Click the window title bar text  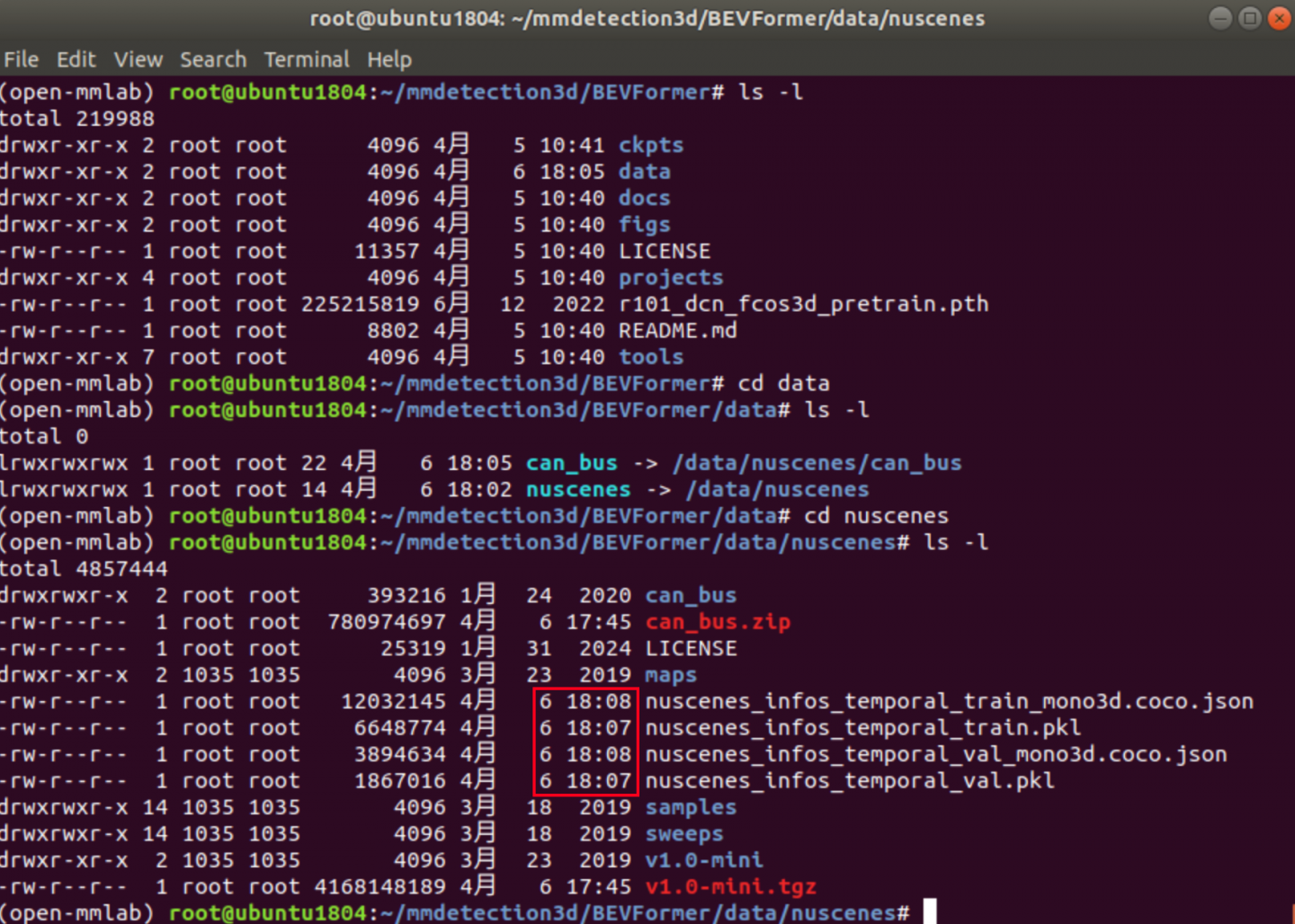tap(647, 19)
